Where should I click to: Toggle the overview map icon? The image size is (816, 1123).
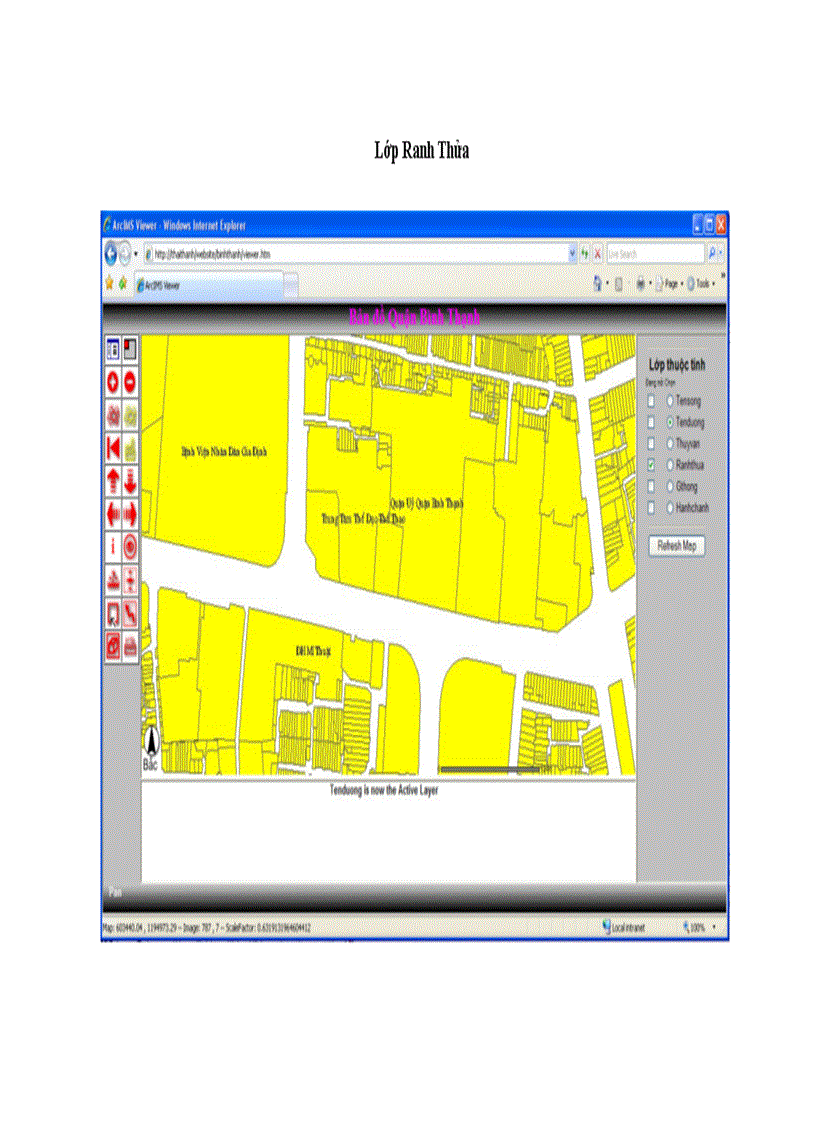pyautogui.click(x=131, y=349)
